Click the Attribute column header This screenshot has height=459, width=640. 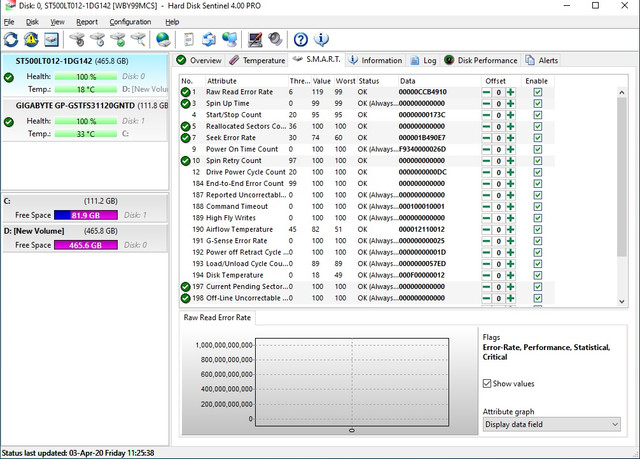[246, 81]
